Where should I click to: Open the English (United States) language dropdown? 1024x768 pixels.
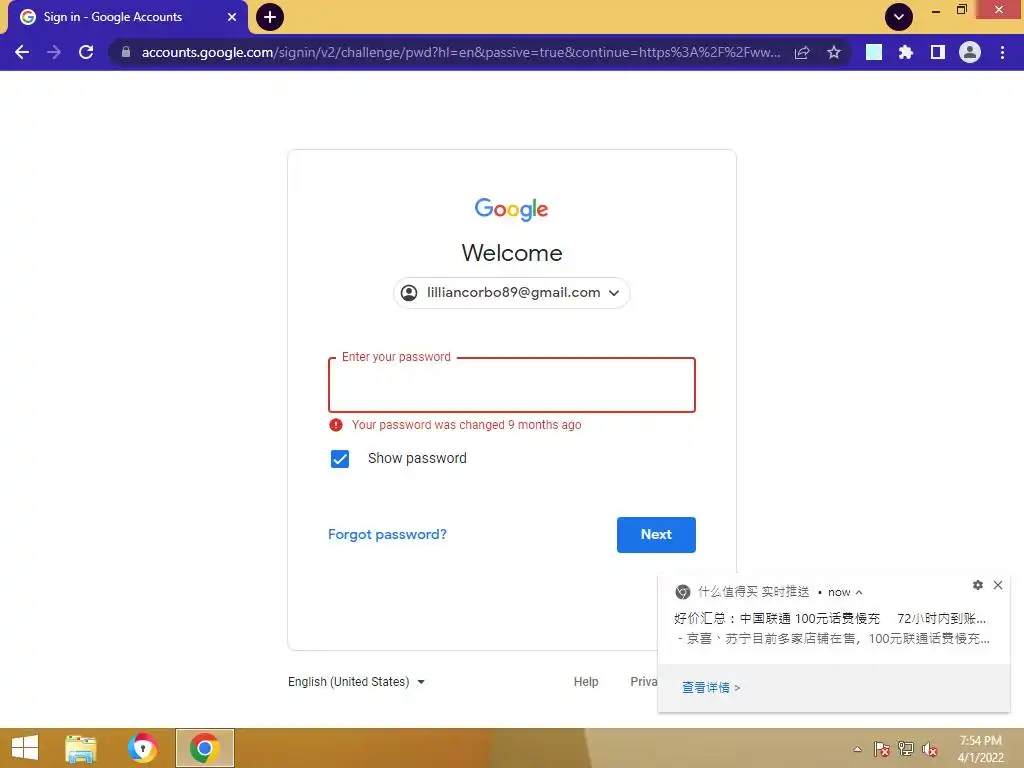(357, 682)
